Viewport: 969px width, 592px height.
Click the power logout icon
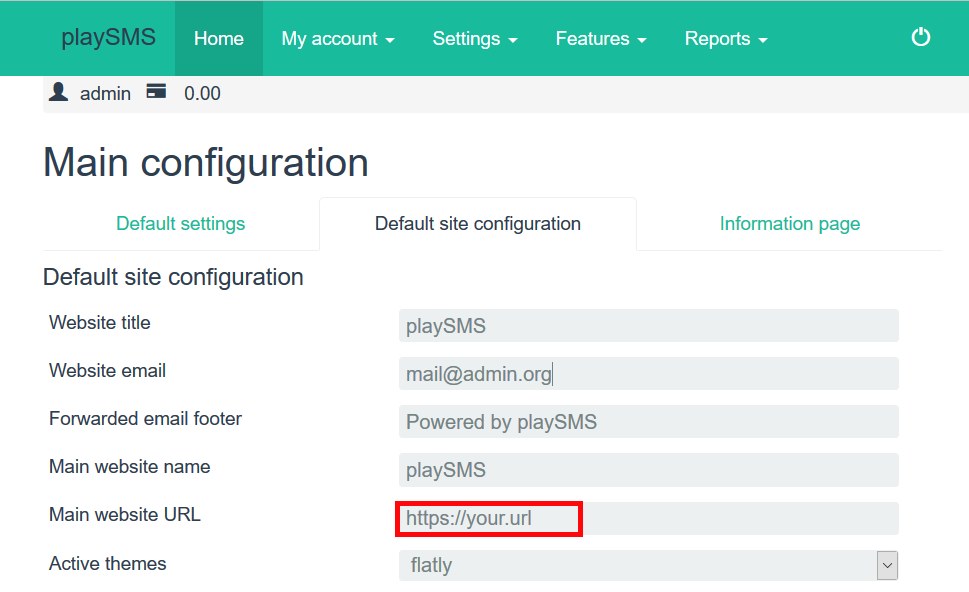pos(920,37)
